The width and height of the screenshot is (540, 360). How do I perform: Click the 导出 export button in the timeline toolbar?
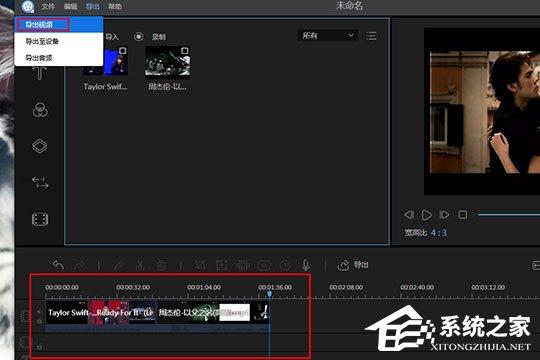(x=353, y=265)
